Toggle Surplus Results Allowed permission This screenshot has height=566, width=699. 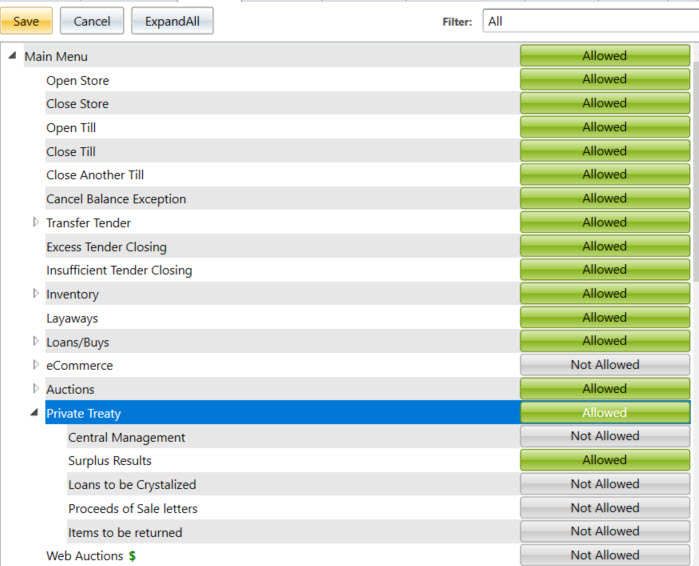[605, 460]
